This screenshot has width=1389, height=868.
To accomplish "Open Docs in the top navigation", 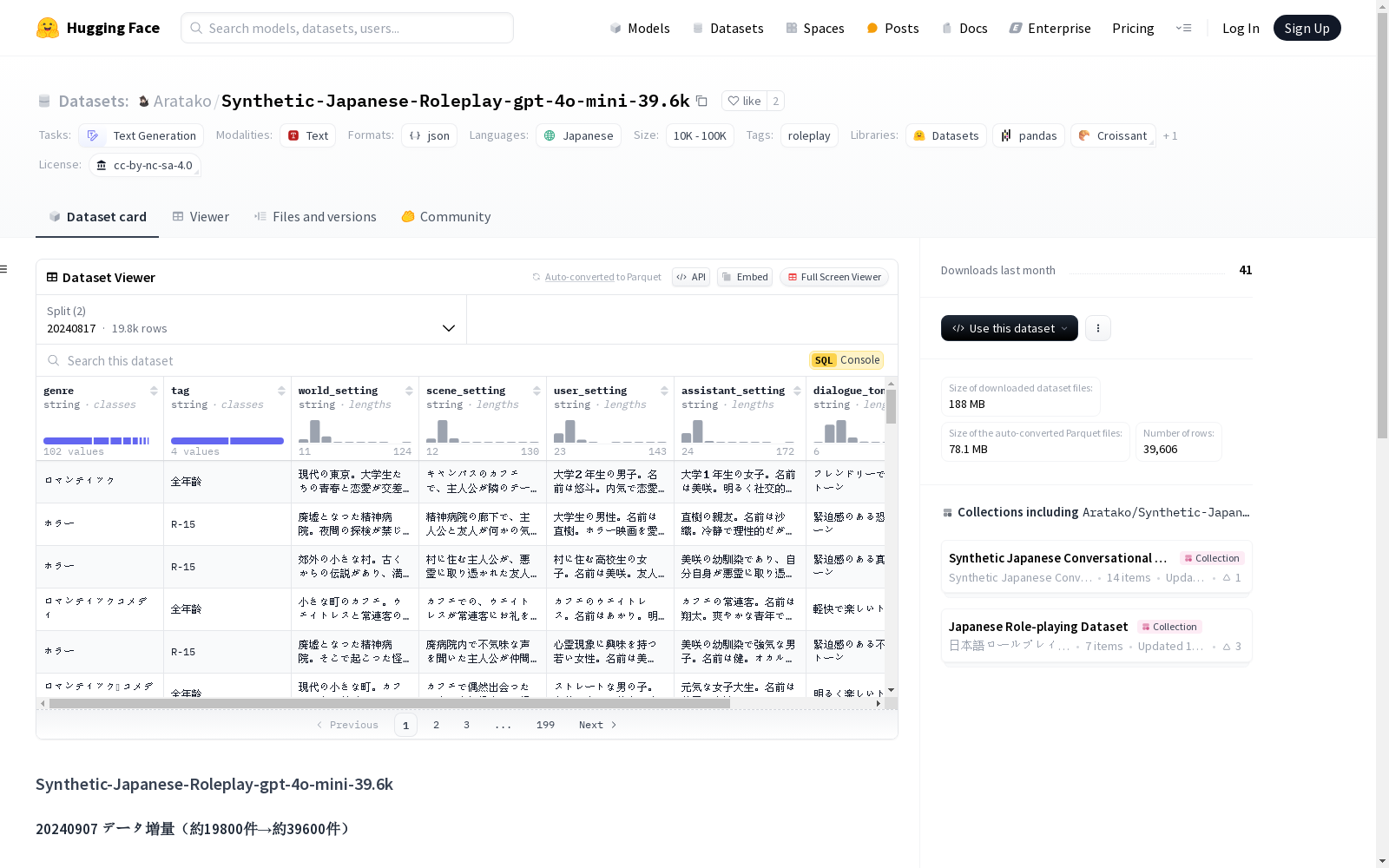I will pos(964,28).
